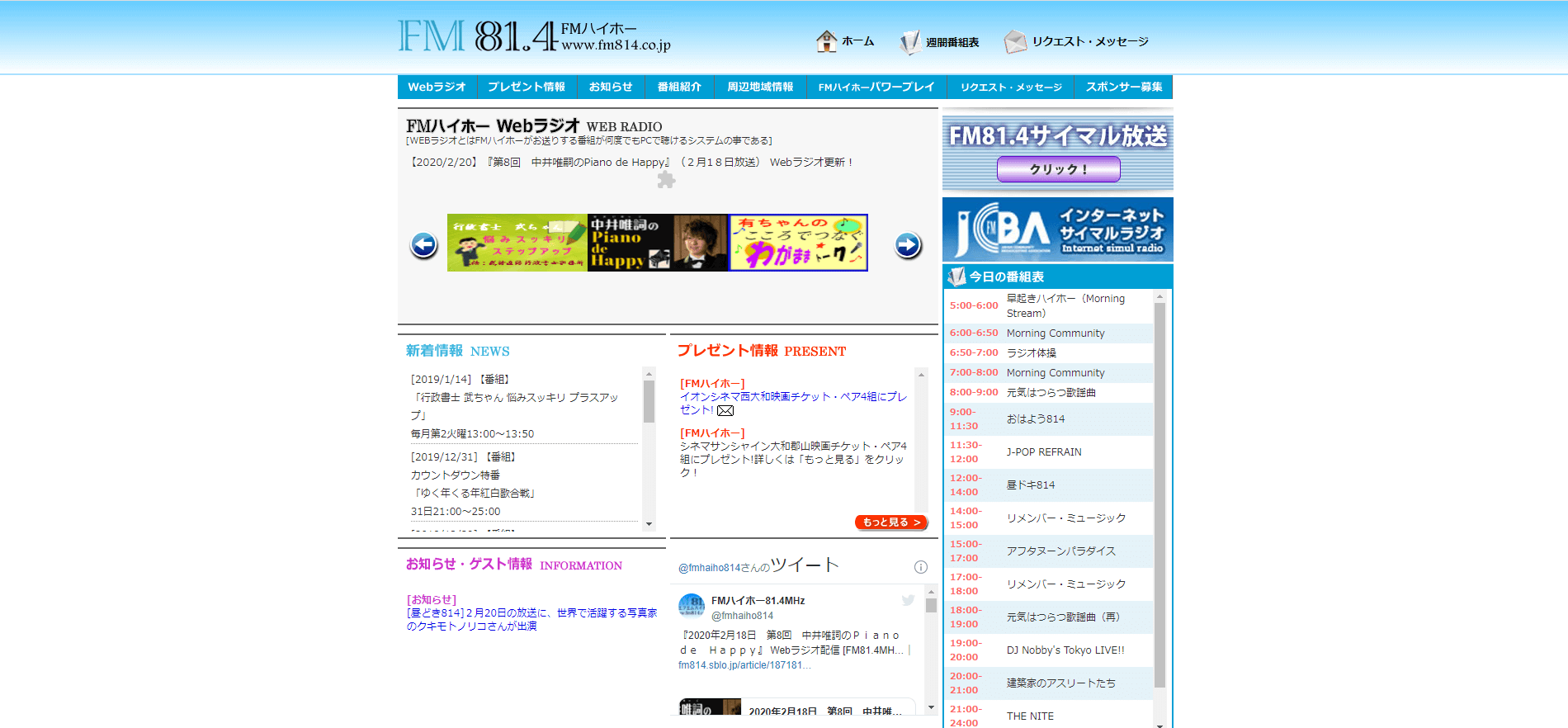Show next Web radio banner with right arrow
The height and width of the screenshot is (728, 1568).
908,245
